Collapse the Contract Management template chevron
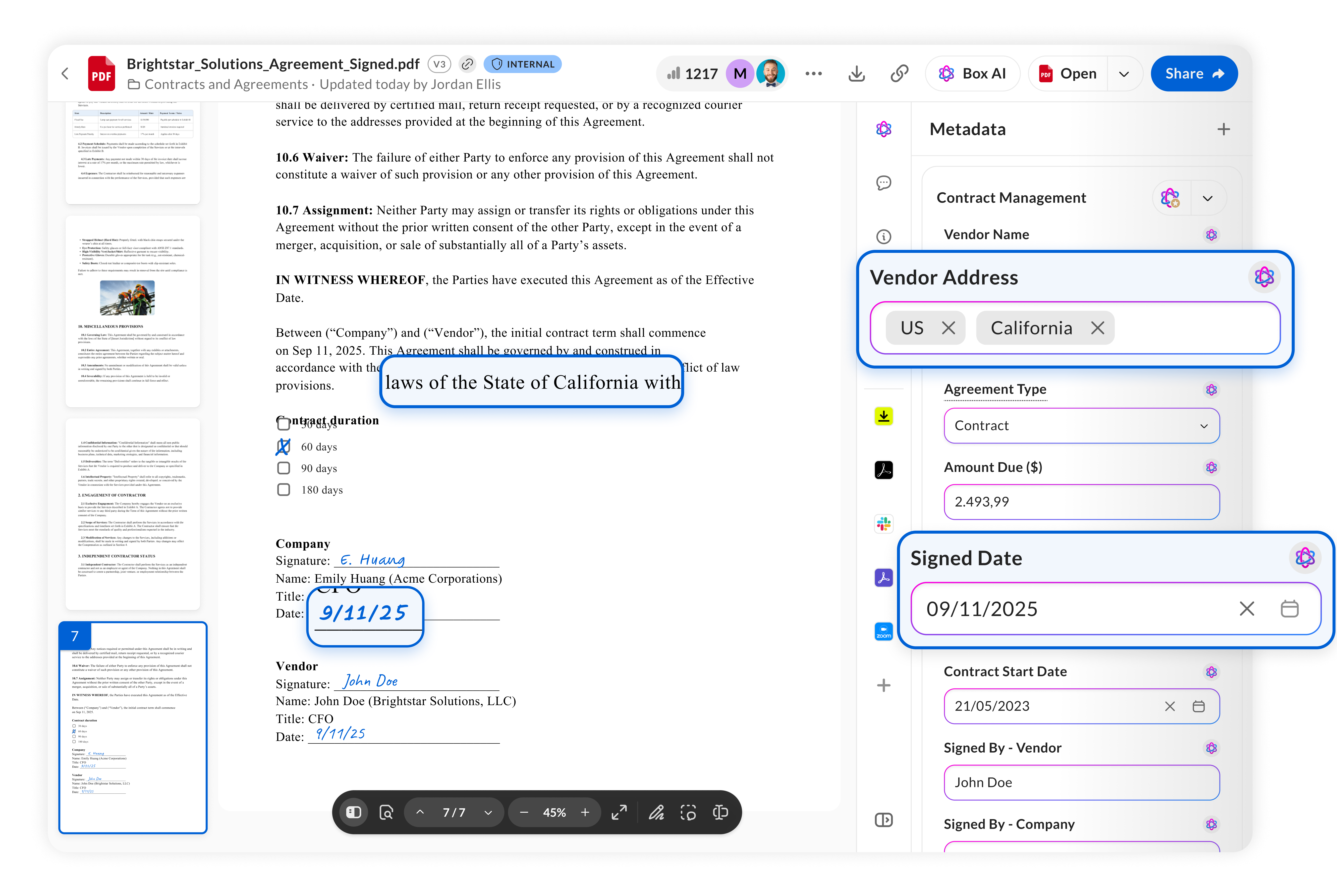This screenshot has height=896, width=1337. pyautogui.click(x=1208, y=198)
